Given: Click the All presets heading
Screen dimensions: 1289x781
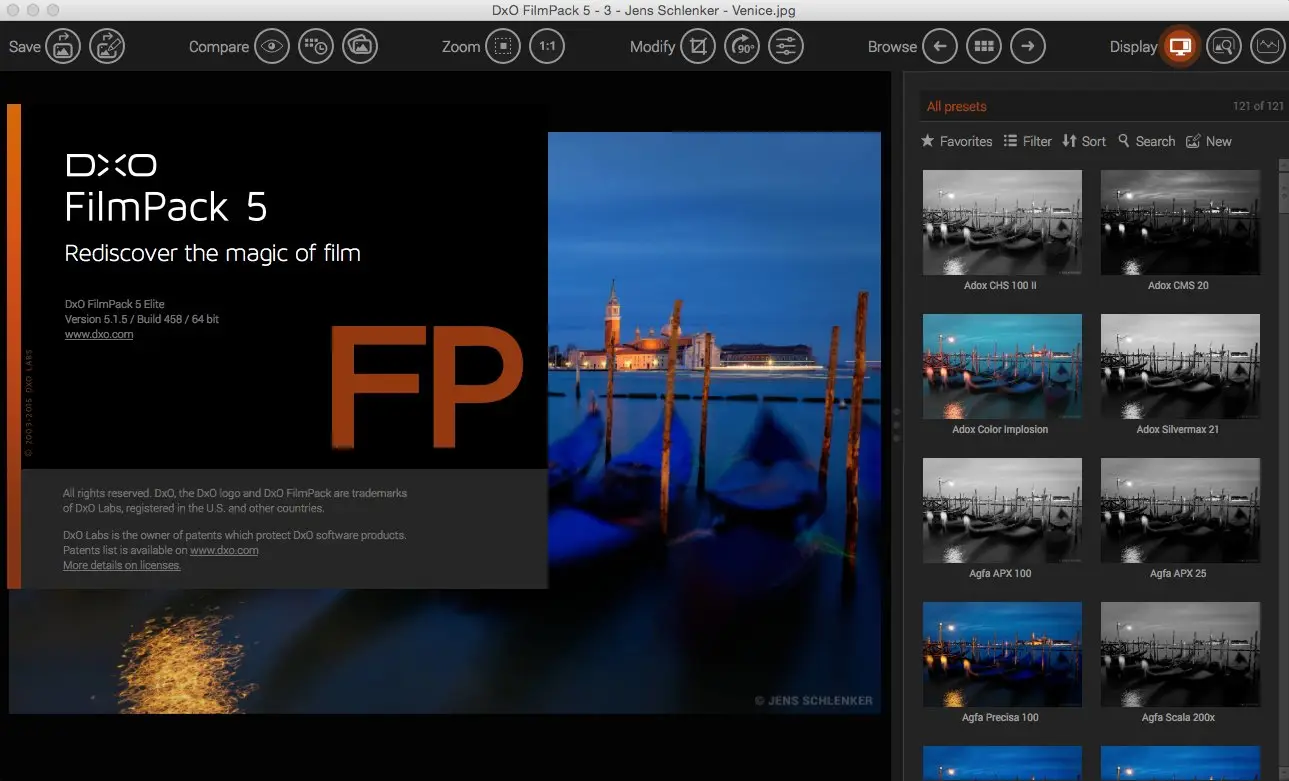Looking at the screenshot, I should pos(956,106).
